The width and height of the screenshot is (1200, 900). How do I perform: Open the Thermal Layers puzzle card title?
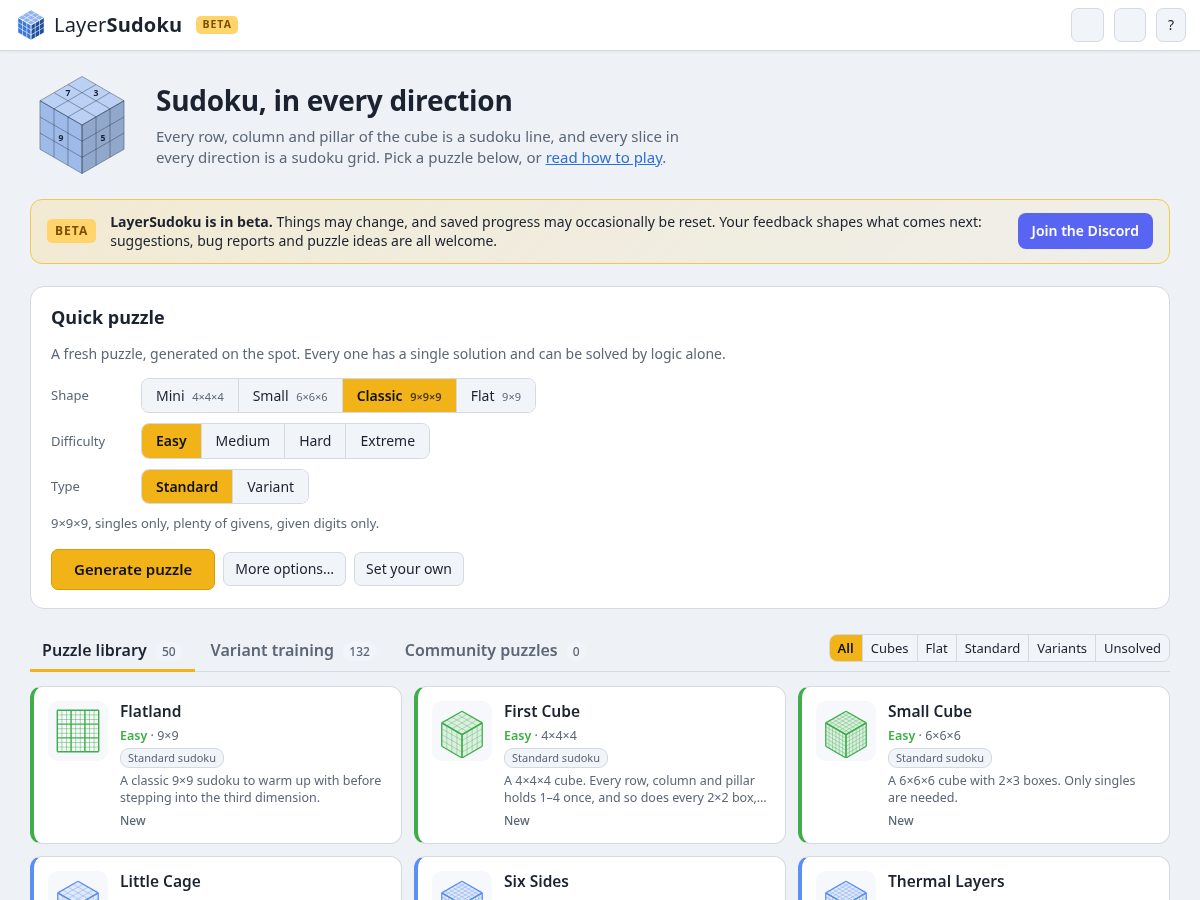click(946, 881)
